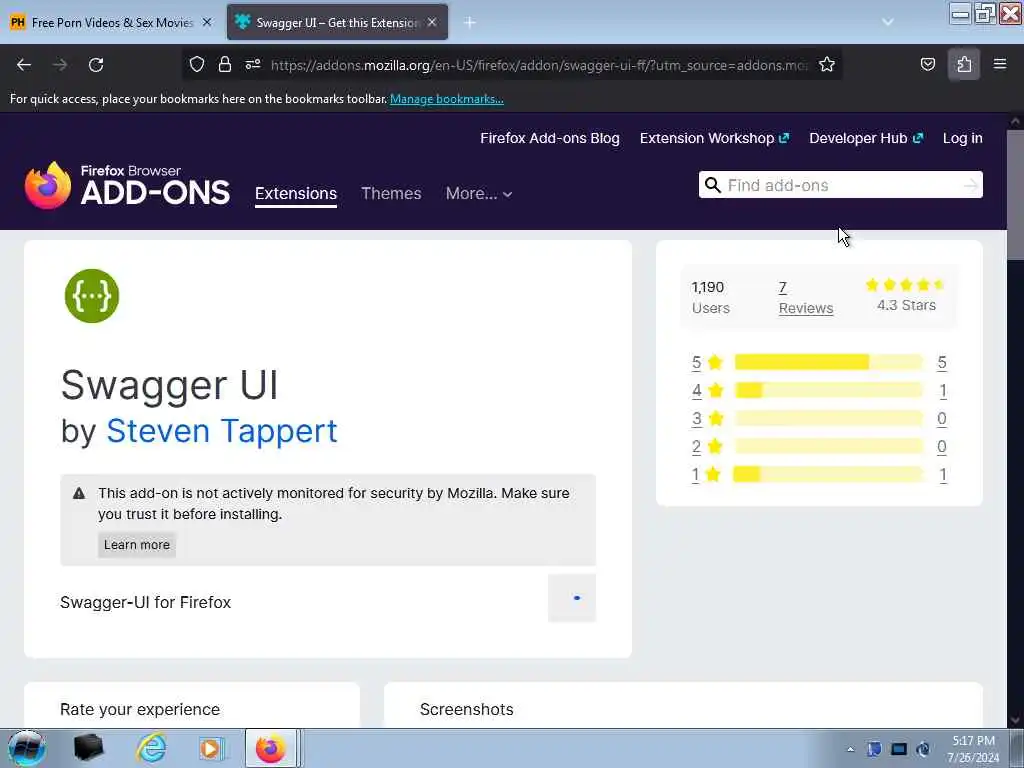
Task: Open author Steven Tappert's profile link
Action: [x=221, y=431]
